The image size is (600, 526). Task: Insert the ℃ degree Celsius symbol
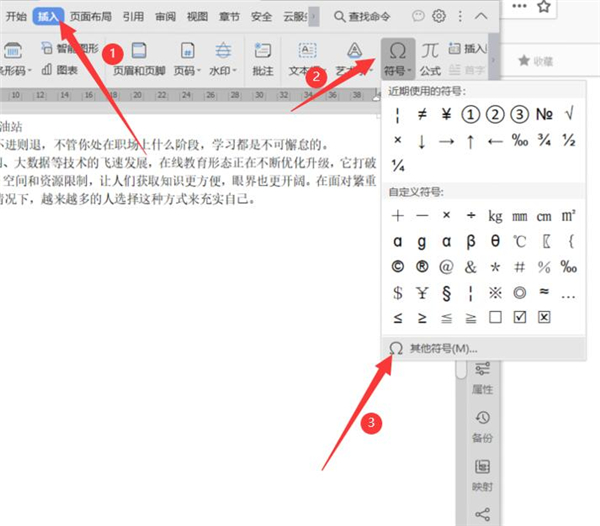point(520,241)
